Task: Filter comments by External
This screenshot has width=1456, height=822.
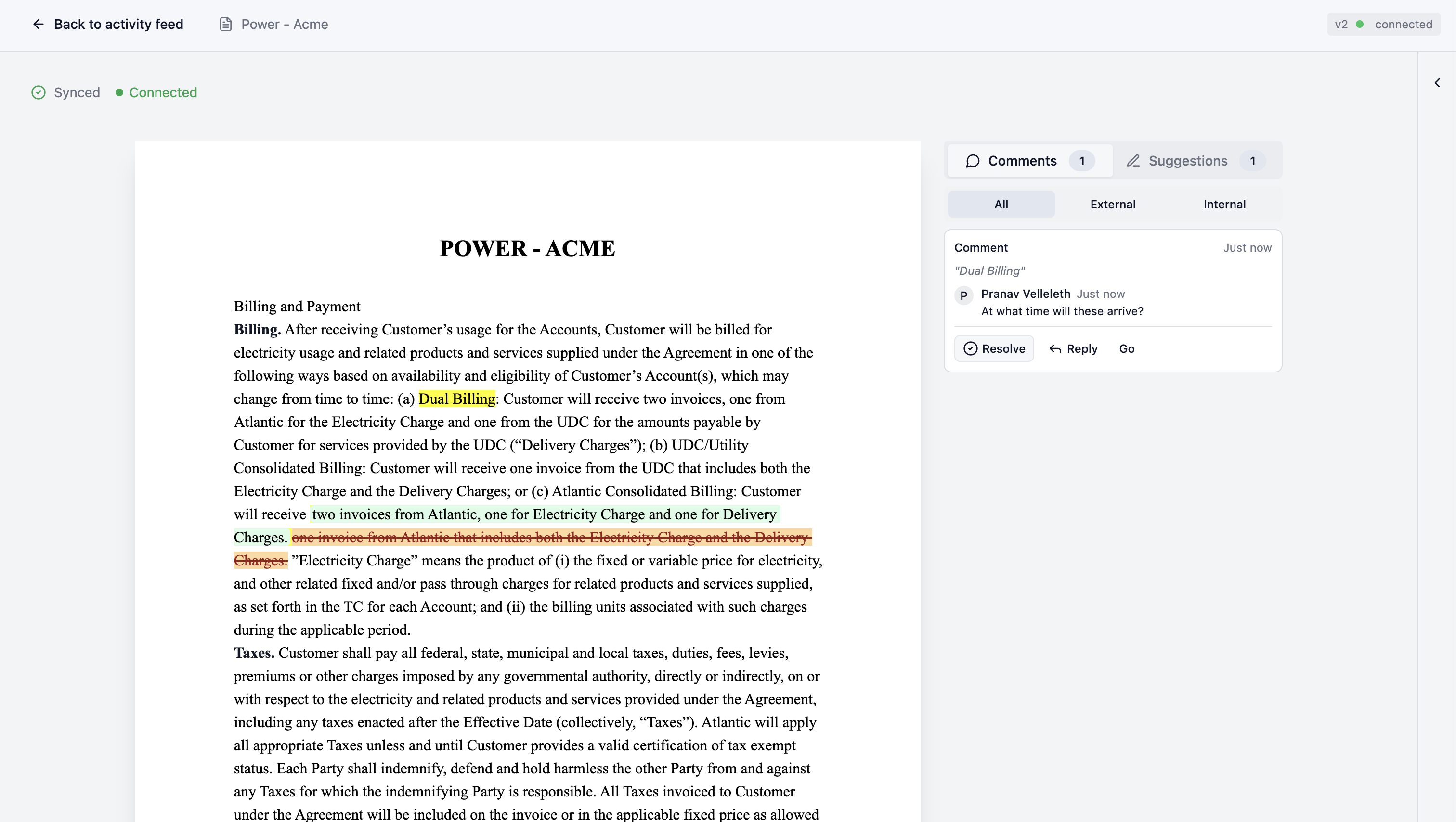Action: 1112,205
